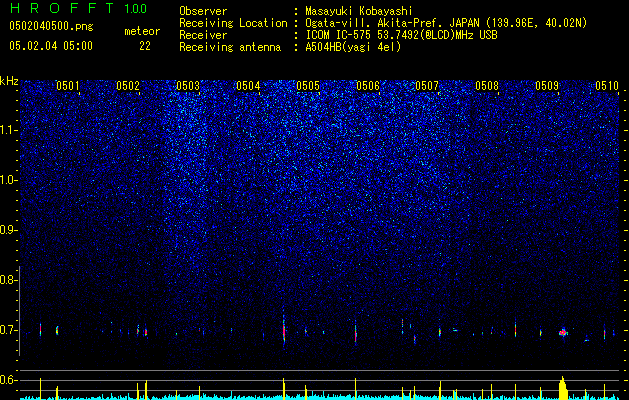The height and width of the screenshot is (400, 629).
Task: Click the kHz axis unit label
Action: [x=10, y=81]
